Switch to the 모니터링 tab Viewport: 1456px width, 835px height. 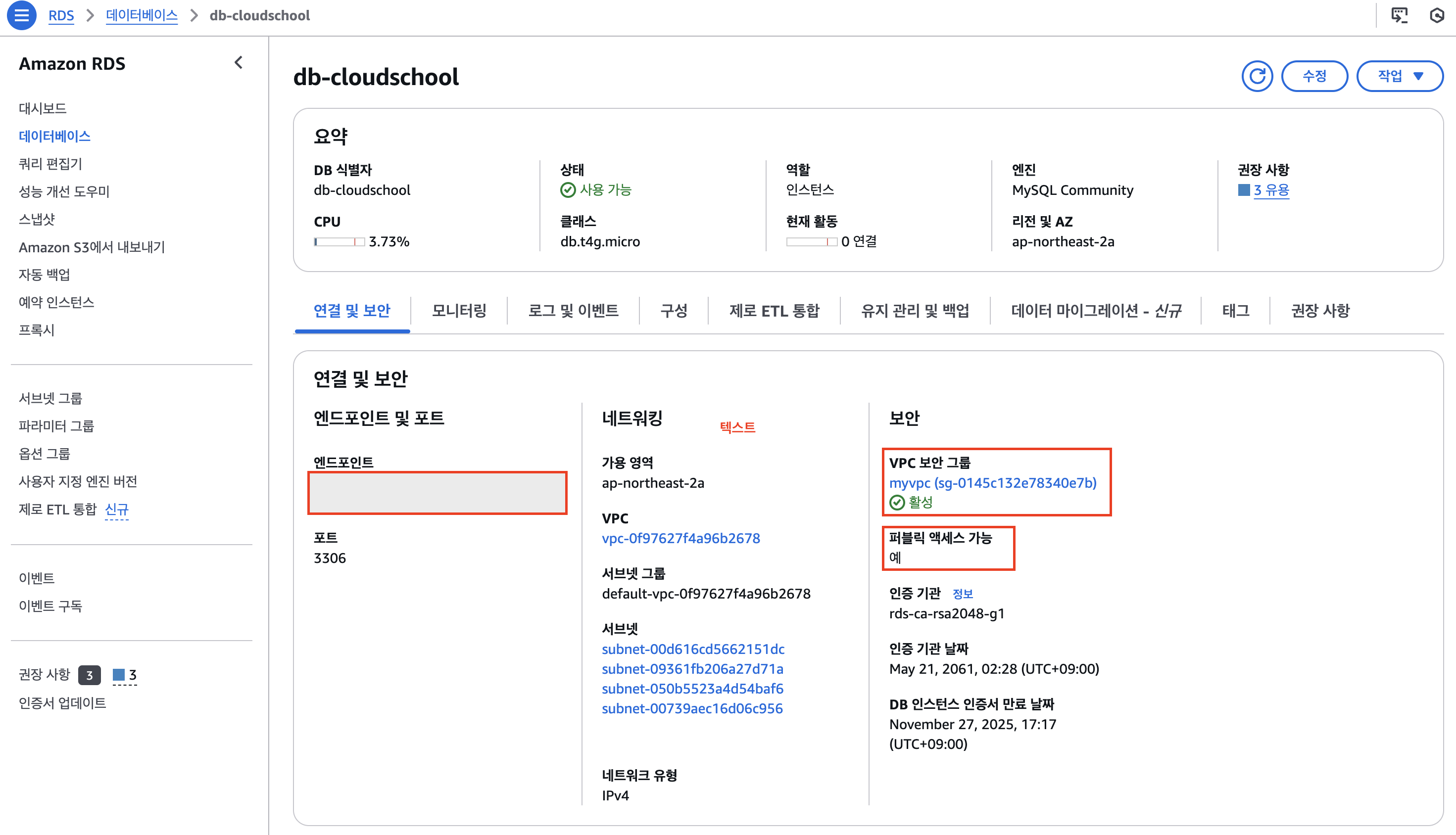point(459,310)
